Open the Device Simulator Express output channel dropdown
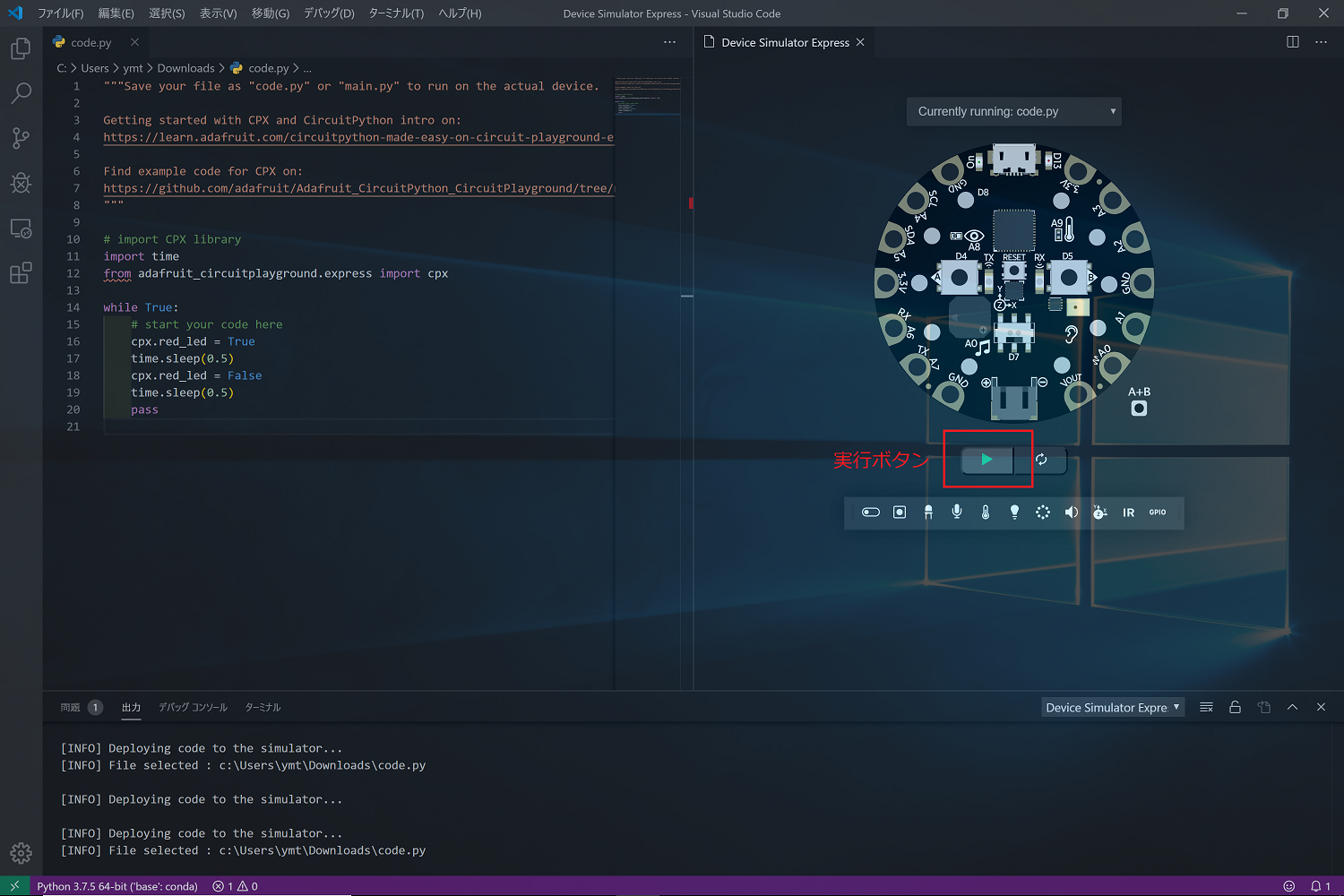 pos(1113,707)
